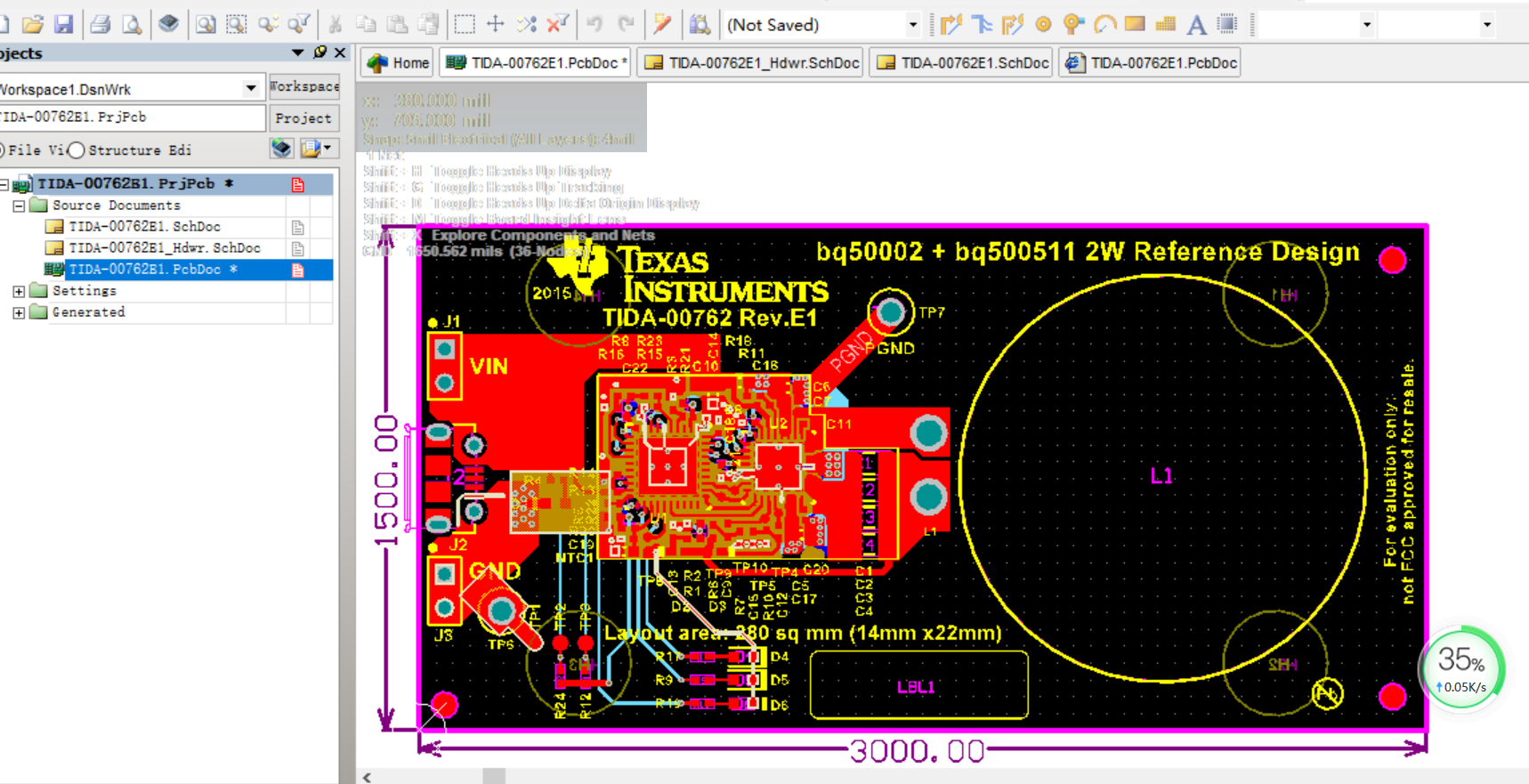
Task: Switch to the last TIDA-00762E1.PcbDoc tab
Action: pyautogui.click(x=1150, y=62)
